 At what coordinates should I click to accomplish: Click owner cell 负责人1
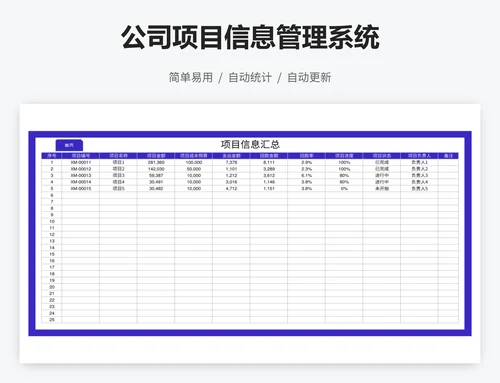click(420, 162)
